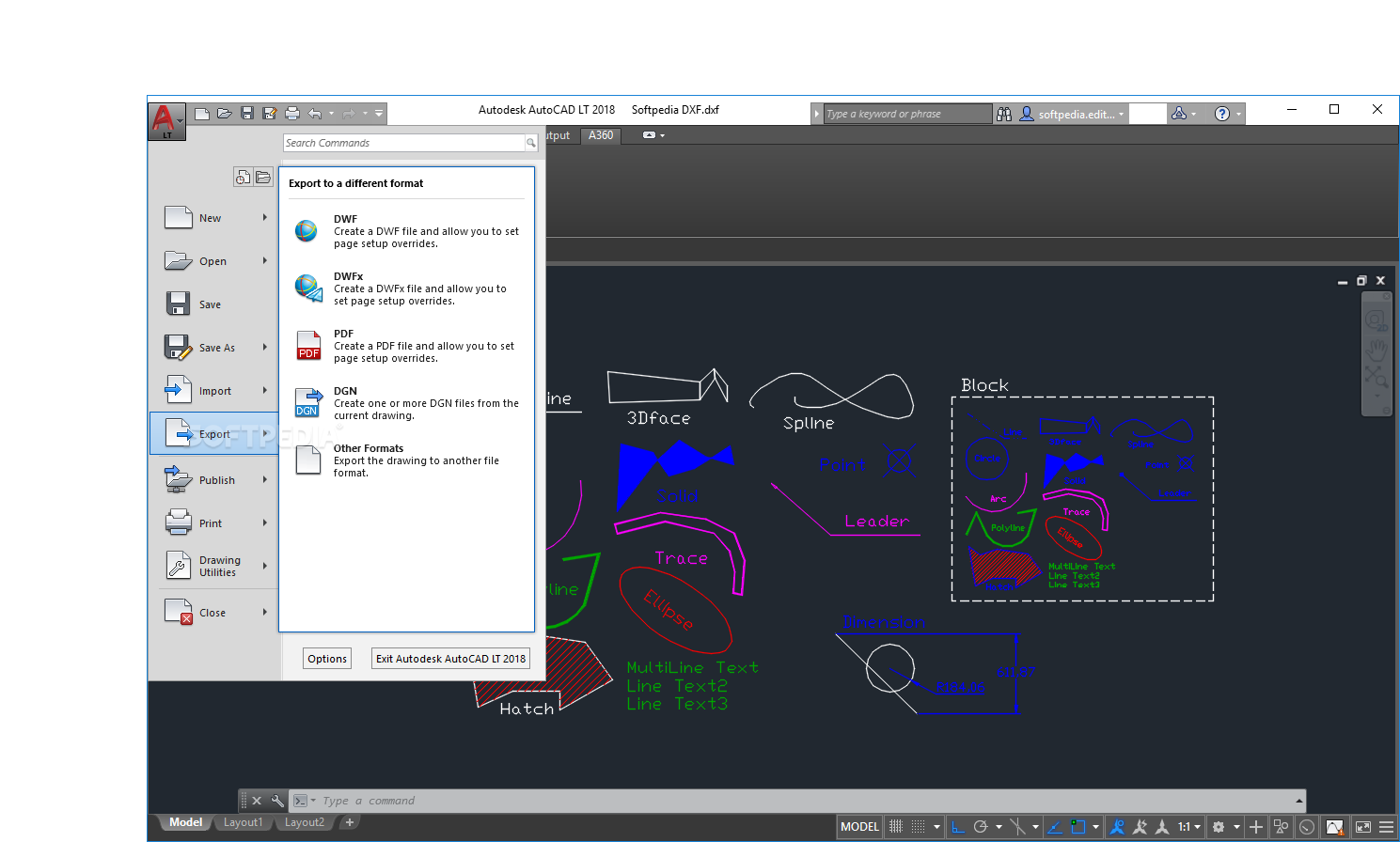Click Exit Autodesk AutoCAD LT 2018 button
This screenshot has height=842, width=1400.
click(x=450, y=659)
